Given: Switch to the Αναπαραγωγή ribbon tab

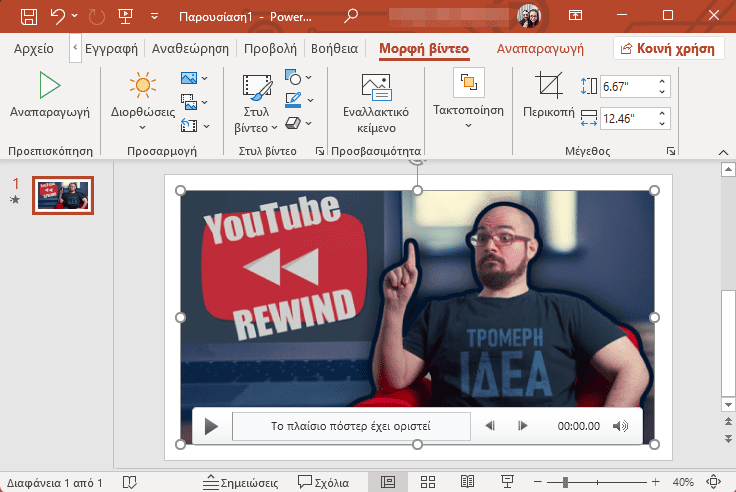Looking at the screenshot, I should point(540,49).
